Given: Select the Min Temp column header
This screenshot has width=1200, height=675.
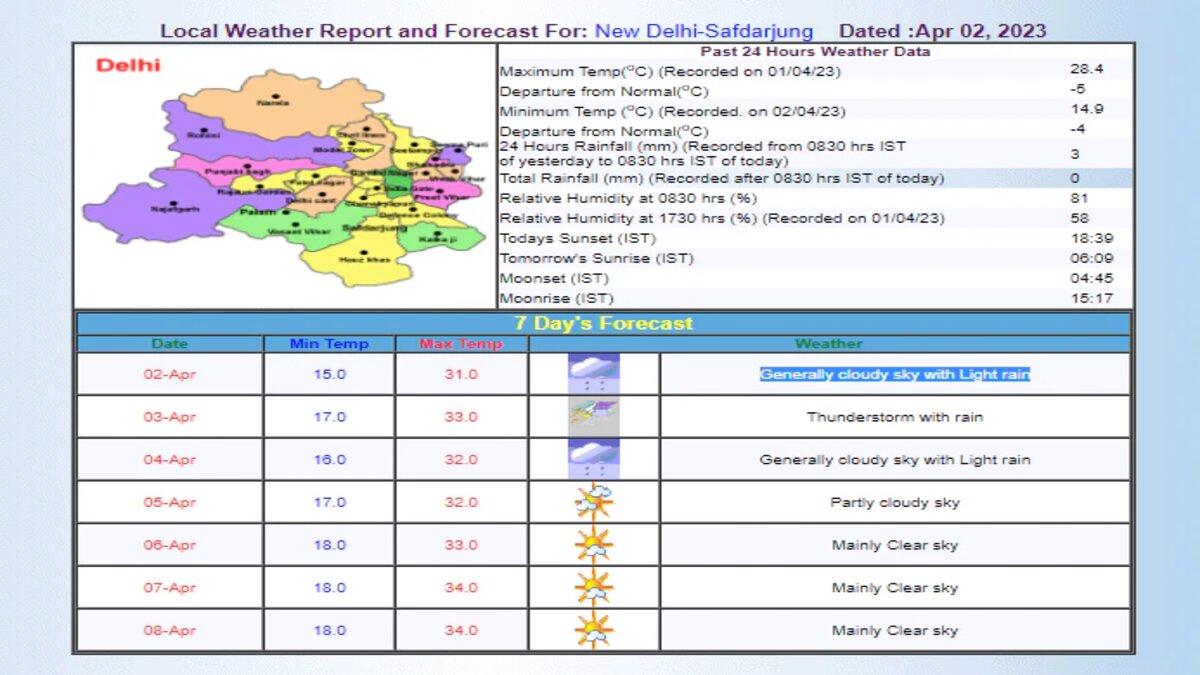Looking at the screenshot, I should click(x=329, y=343).
